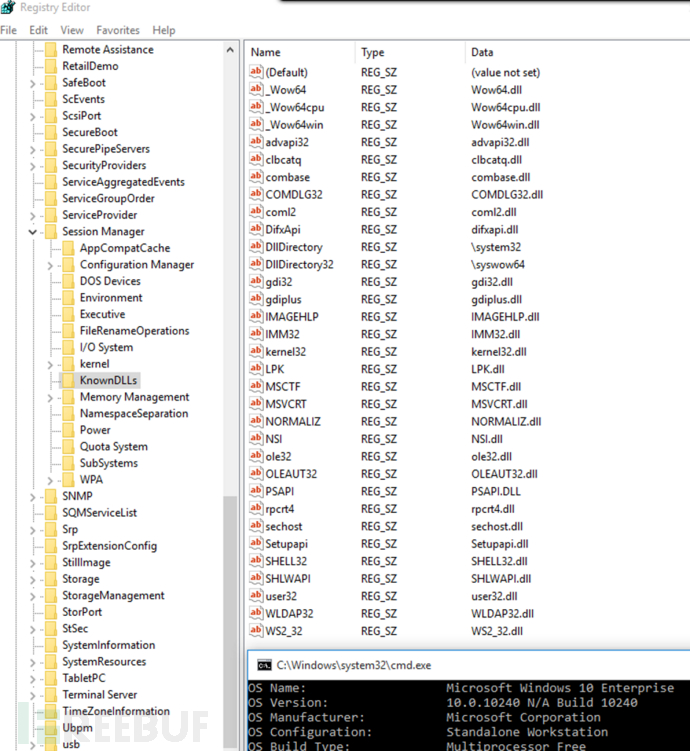Select the AppCompatCache key
Screen dimensions: 690x751
click(x=125, y=248)
